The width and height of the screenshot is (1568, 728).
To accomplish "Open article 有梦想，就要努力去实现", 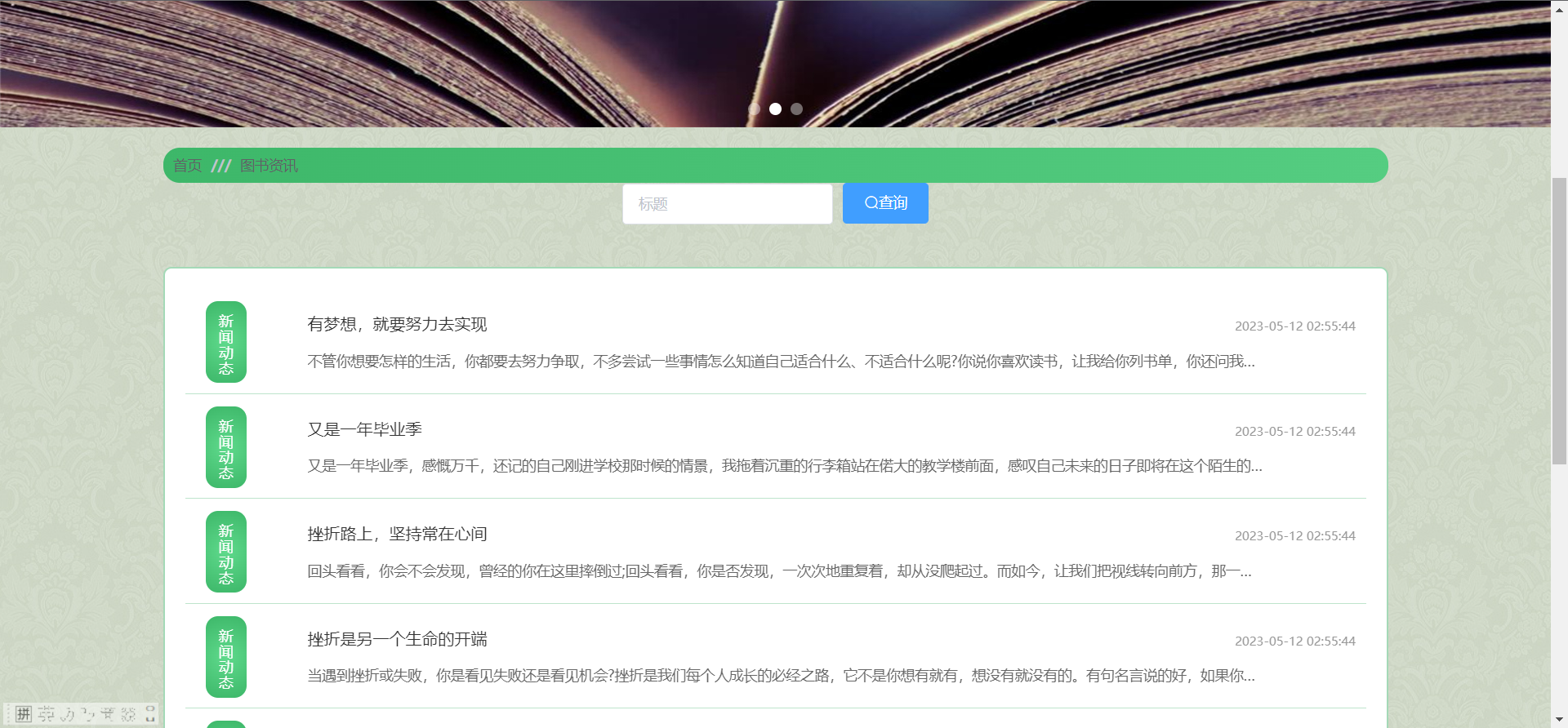I will pyautogui.click(x=397, y=324).
